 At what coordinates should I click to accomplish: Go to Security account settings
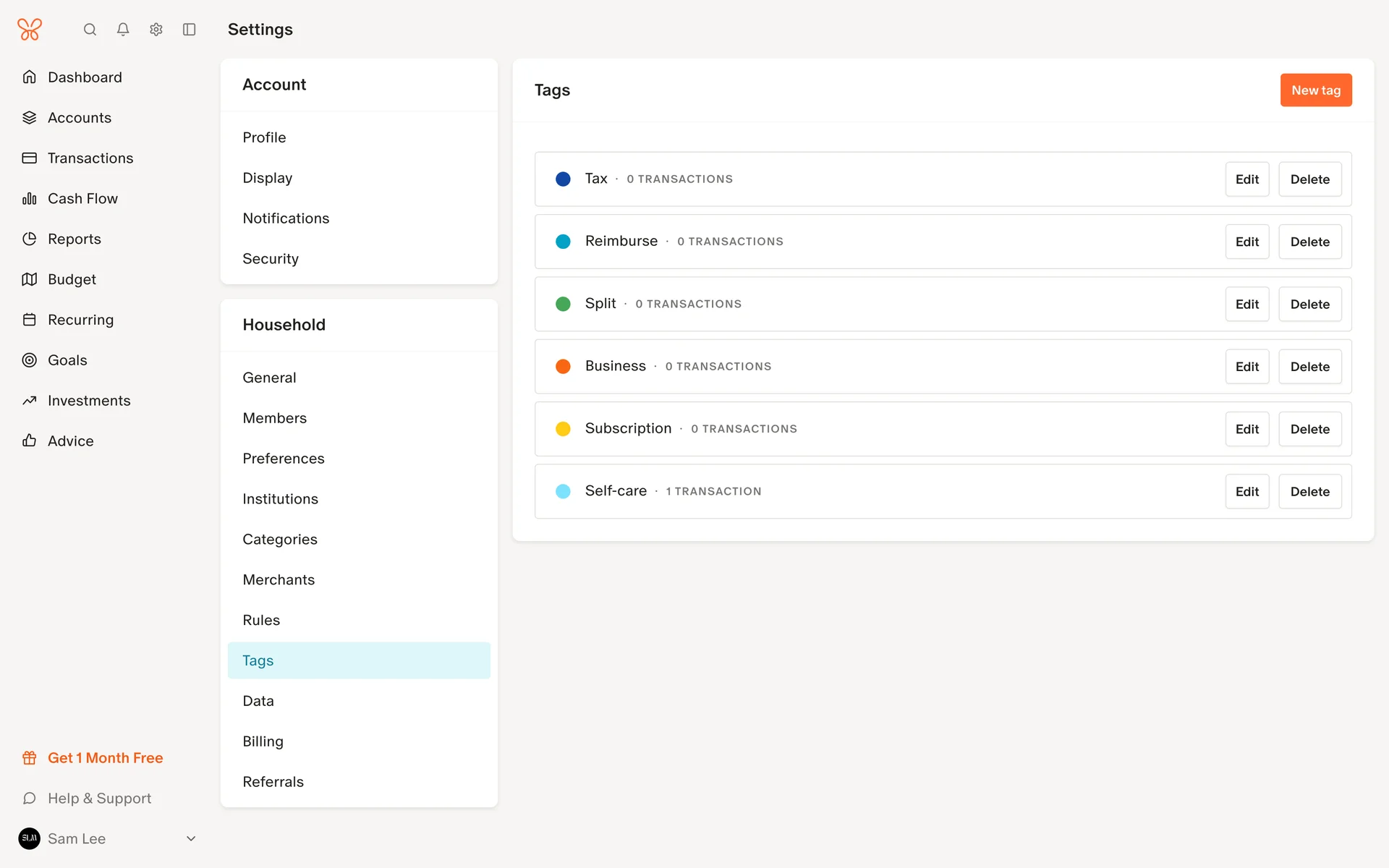(271, 259)
